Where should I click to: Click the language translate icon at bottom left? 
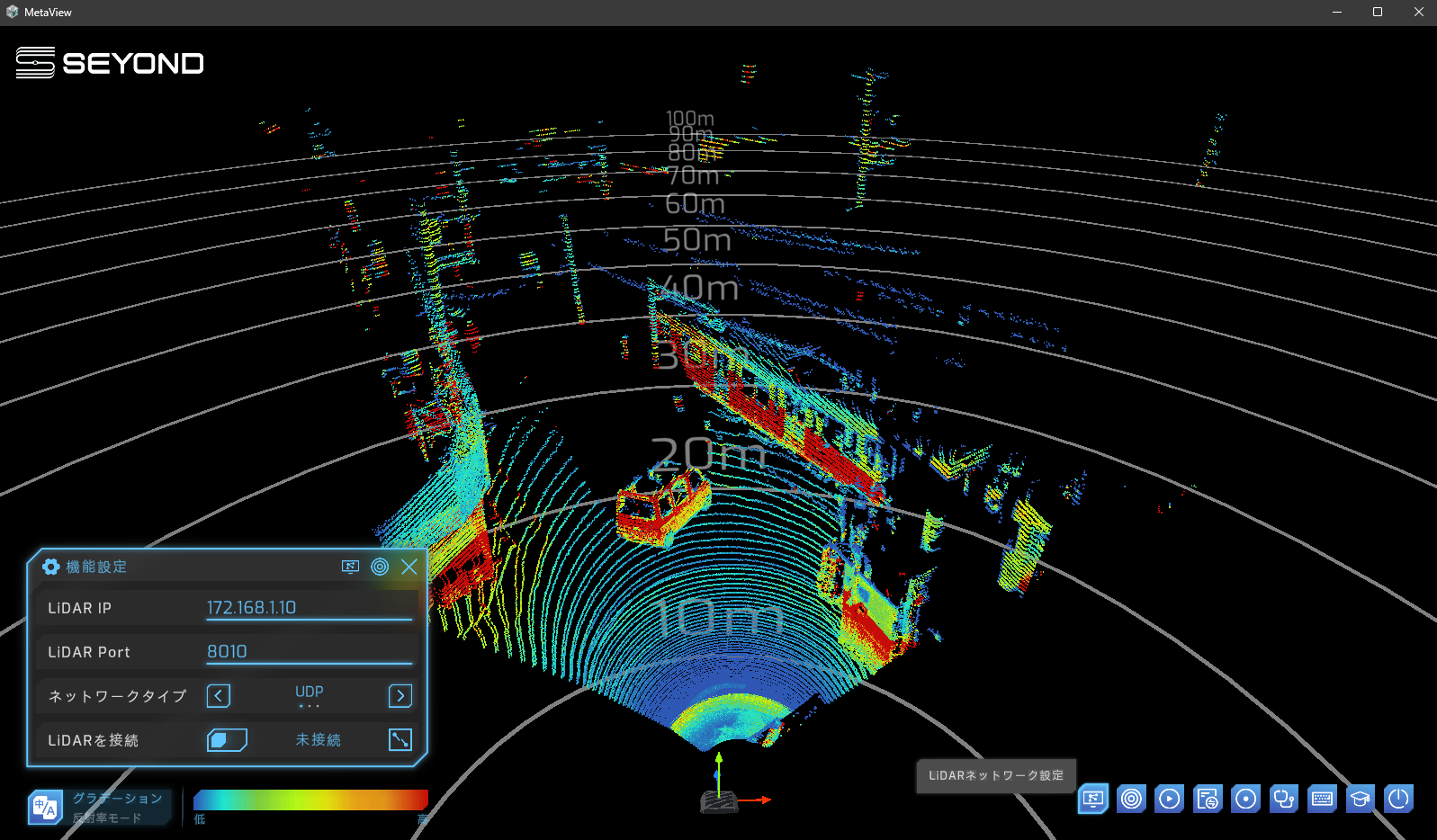coord(45,807)
